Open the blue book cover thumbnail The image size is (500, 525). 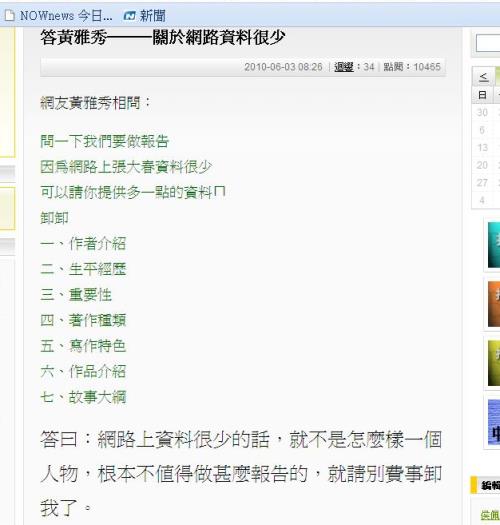point(494,422)
